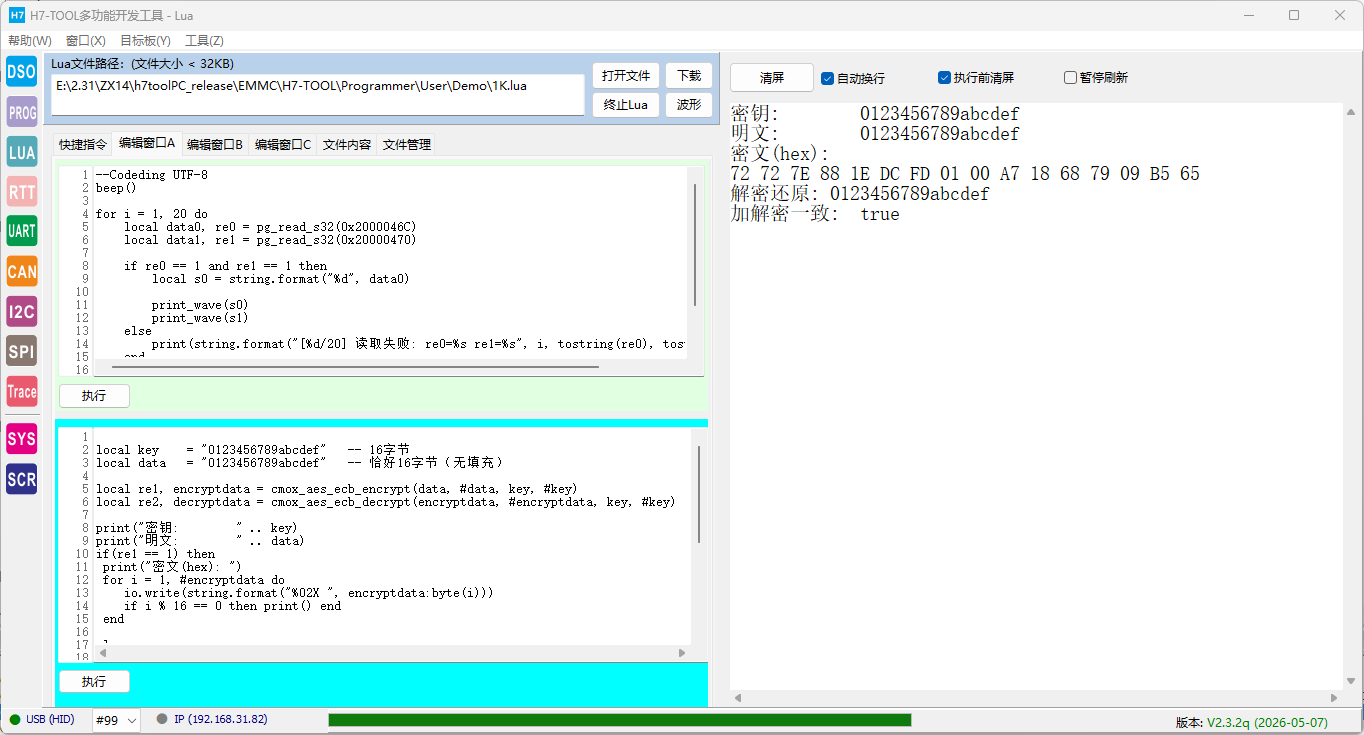Click the green progress bar in status bar
This screenshot has height=735, width=1364.
coord(620,720)
